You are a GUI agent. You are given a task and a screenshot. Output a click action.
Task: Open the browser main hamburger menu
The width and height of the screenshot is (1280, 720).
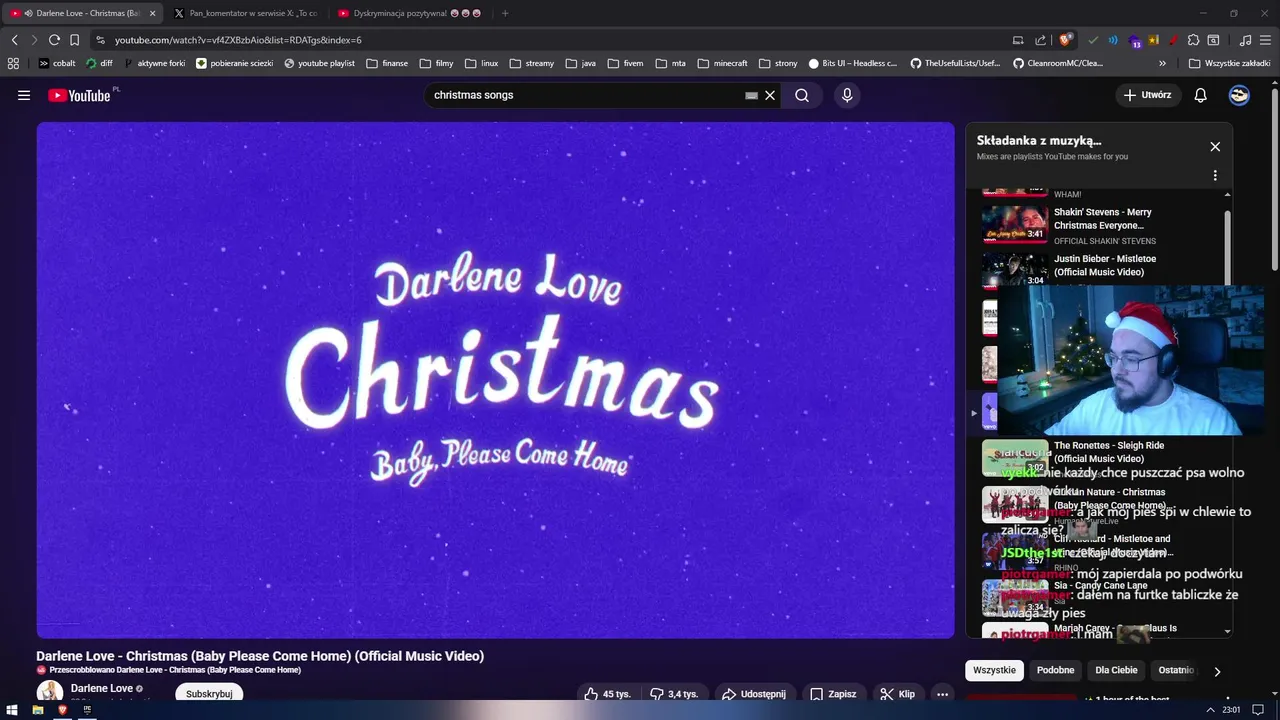(1265, 40)
